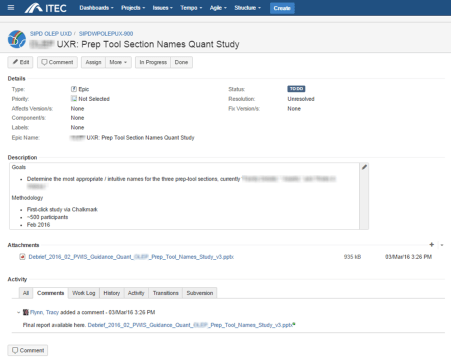Click the Not Selected priority icon

[x=74, y=99]
